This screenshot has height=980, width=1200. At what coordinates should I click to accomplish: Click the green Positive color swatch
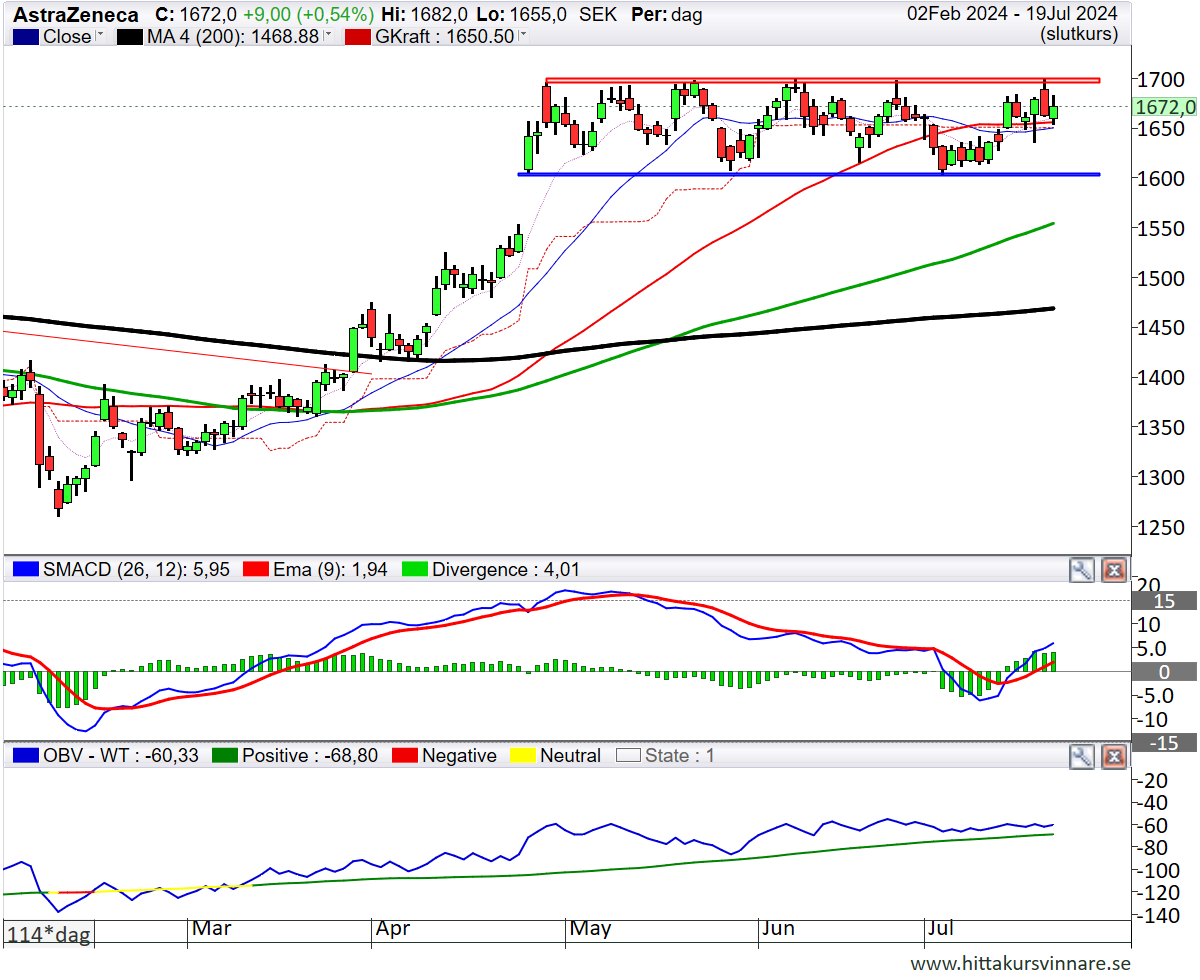(x=225, y=756)
